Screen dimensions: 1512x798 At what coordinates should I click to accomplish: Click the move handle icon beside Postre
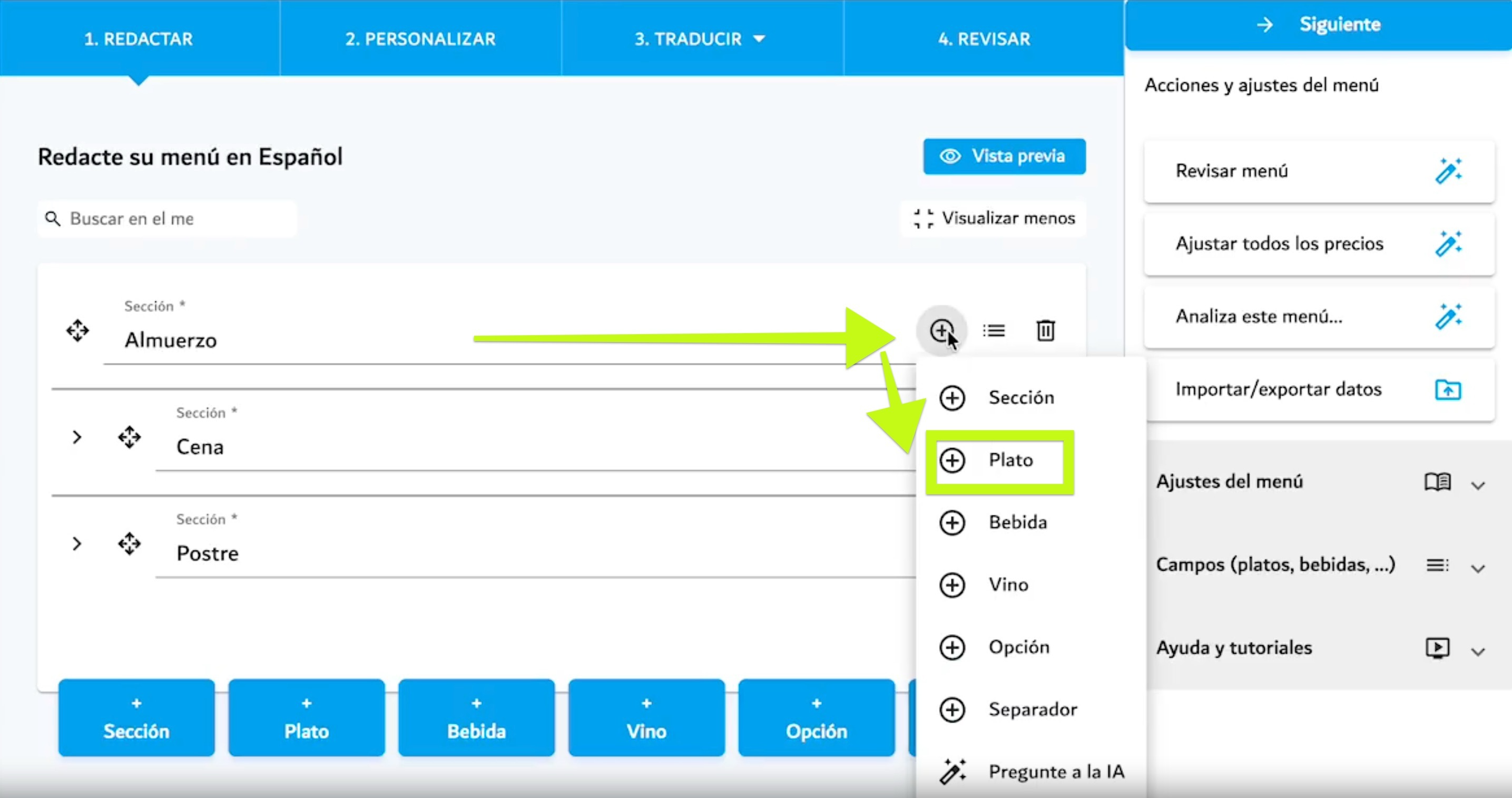tap(129, 544)
